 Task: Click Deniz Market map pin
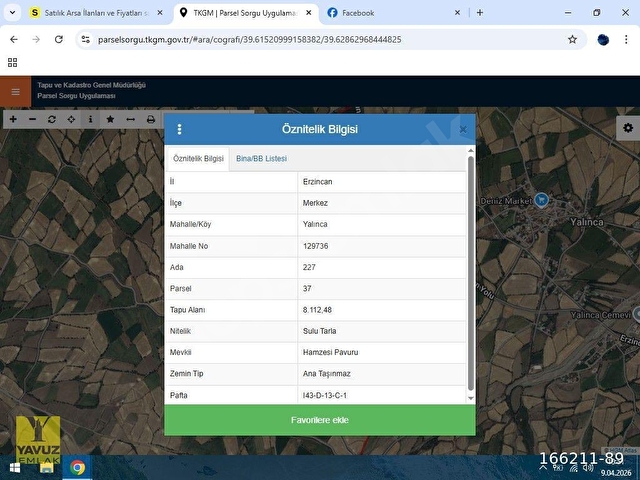(542, 200)
